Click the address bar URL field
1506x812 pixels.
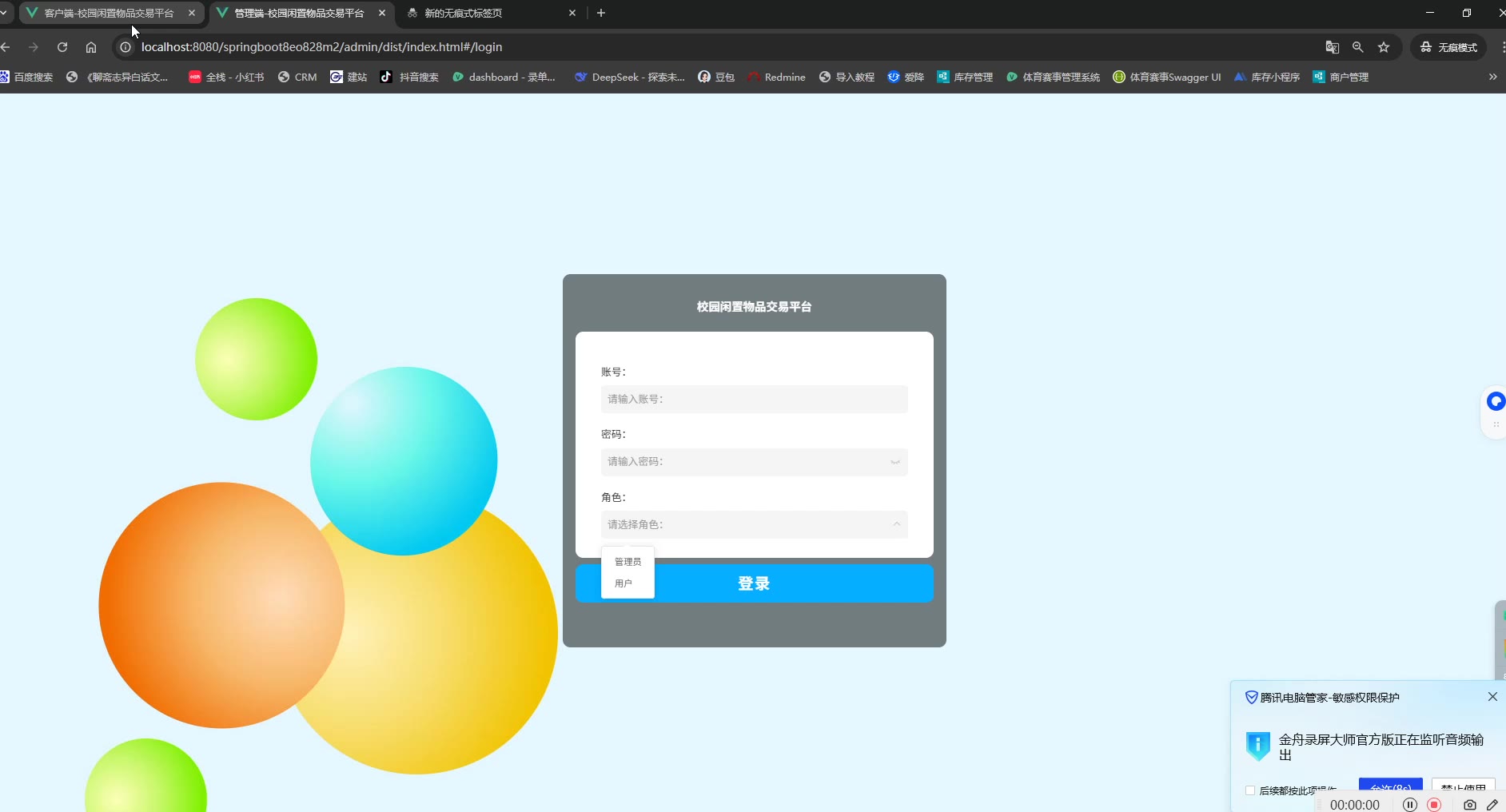(719, 47)
